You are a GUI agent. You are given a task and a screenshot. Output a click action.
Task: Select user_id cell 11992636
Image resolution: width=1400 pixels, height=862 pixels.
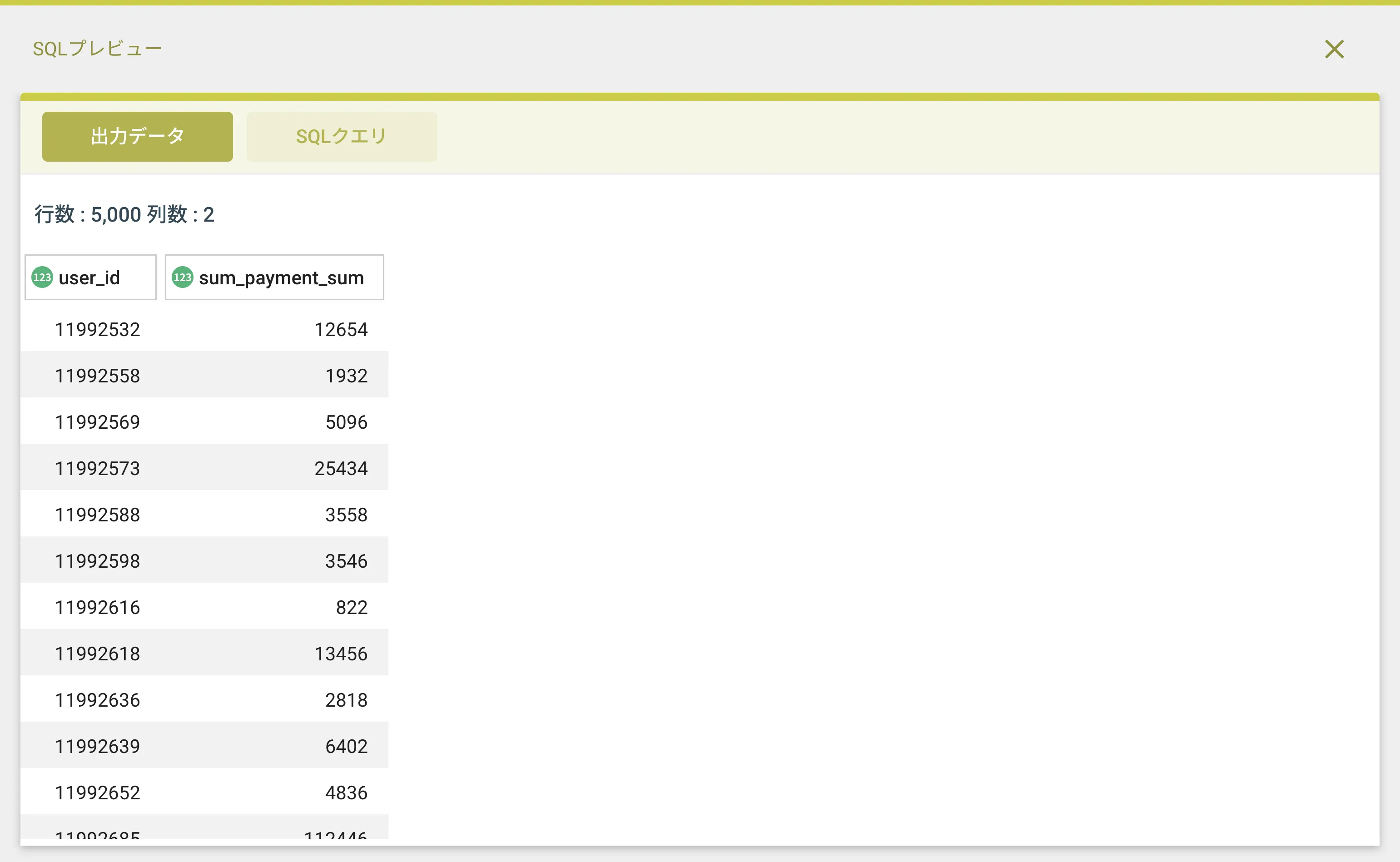(98, 700)
